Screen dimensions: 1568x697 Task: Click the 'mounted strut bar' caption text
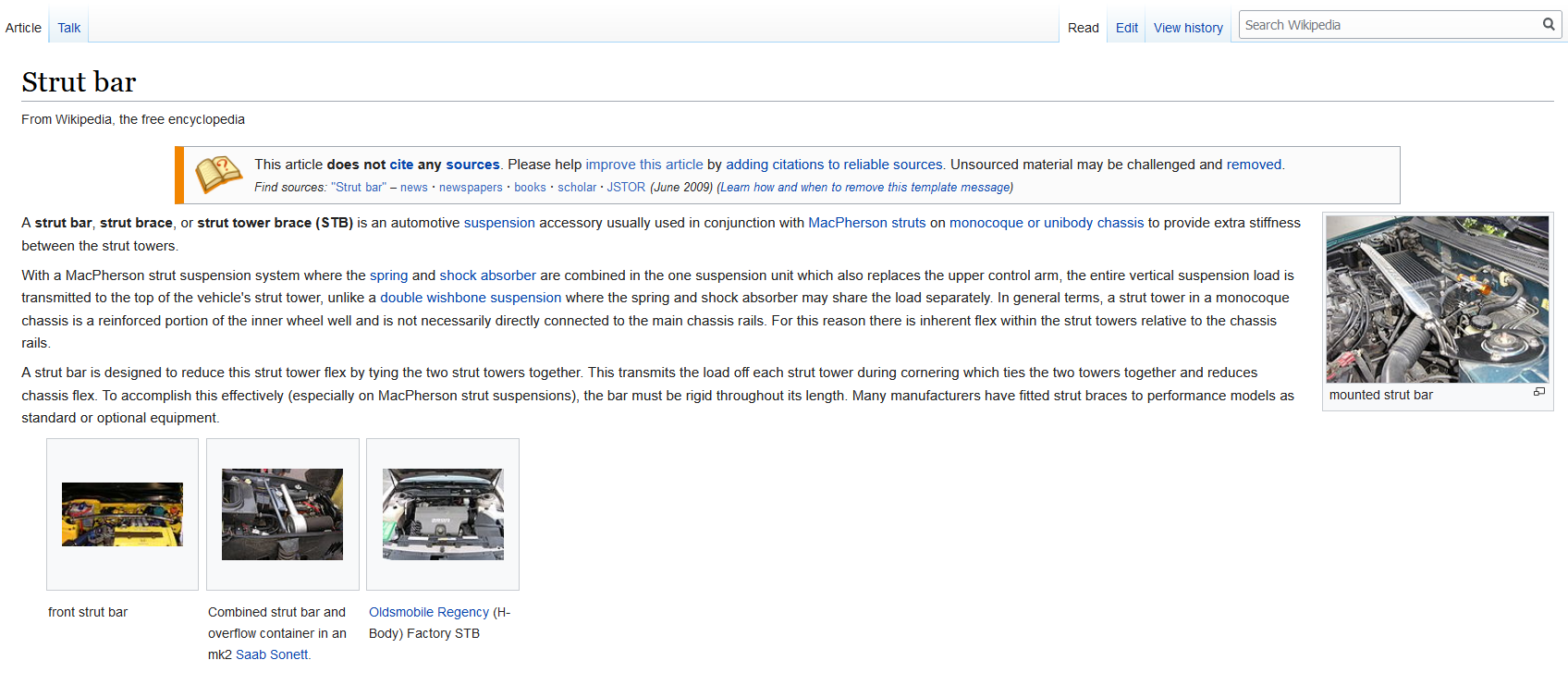coord(1381,395)
